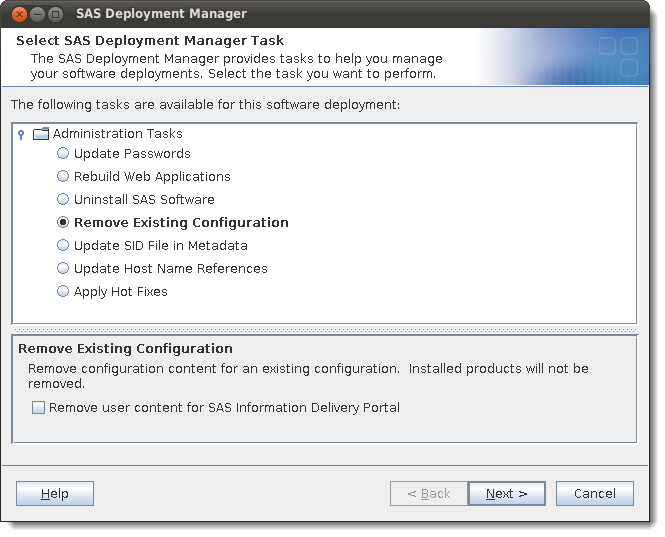Maximize the SAS Deployment Manager window
The width and height of the screenshot is (665, 537).
[x=55, y=14]
